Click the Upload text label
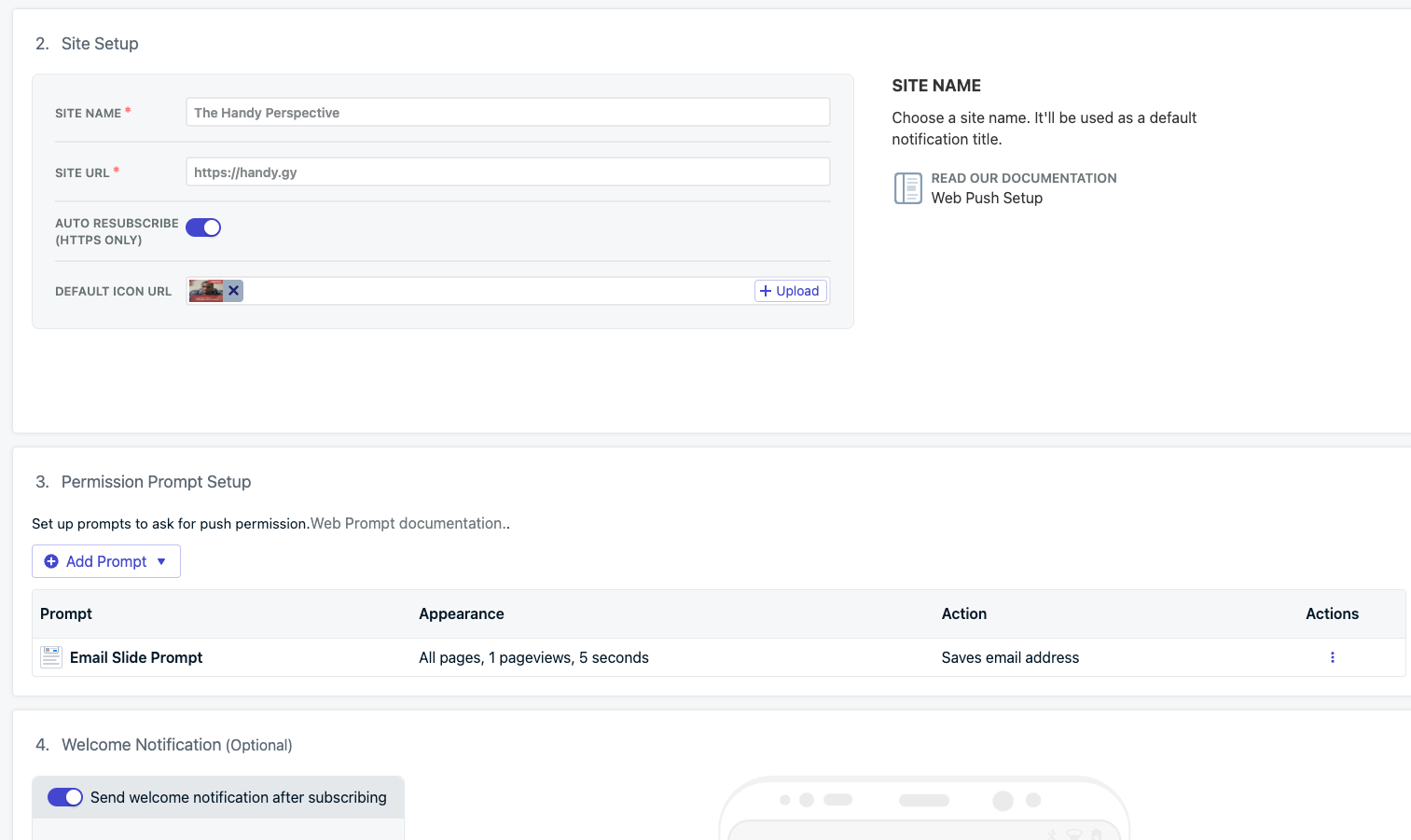Screen dimensions: 1411x840 tap(797, 291)
